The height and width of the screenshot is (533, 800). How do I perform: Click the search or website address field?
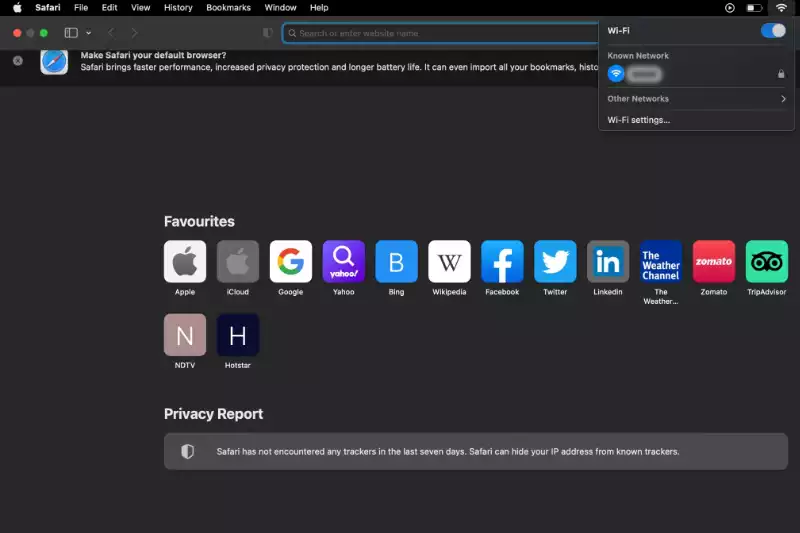click(x=441, y=33)
